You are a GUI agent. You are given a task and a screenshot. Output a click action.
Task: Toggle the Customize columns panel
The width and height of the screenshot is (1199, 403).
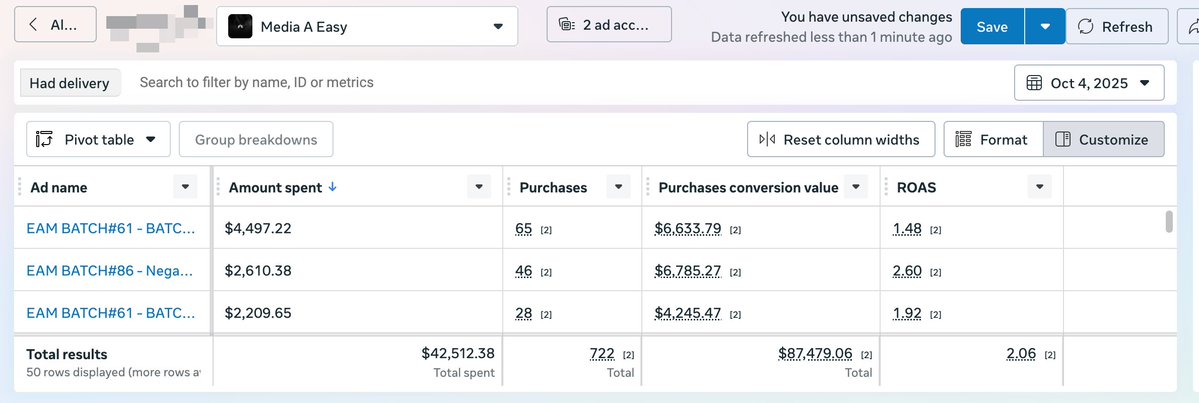click(1103, 140)
